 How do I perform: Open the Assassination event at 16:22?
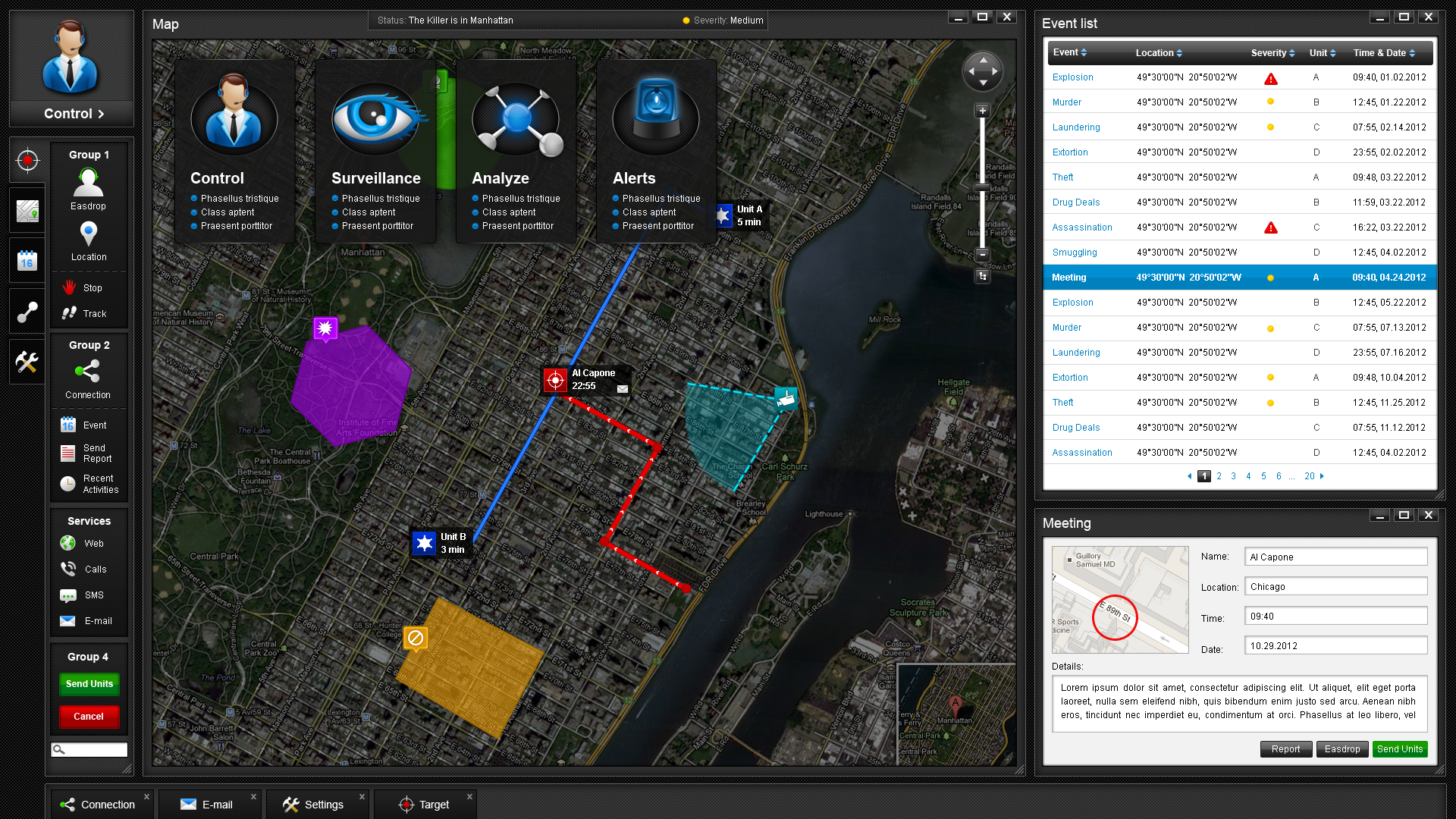(1081, 227)
